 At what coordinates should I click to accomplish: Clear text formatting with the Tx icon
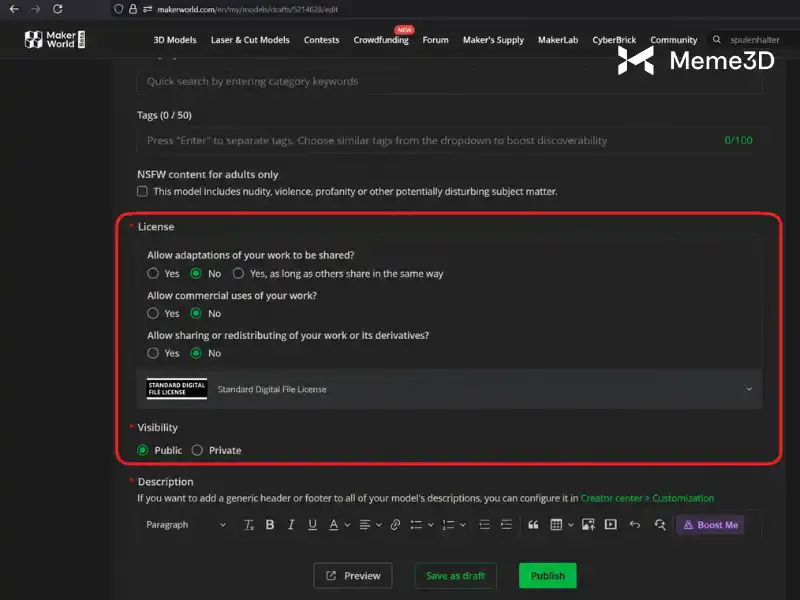[x=248, y=524]
